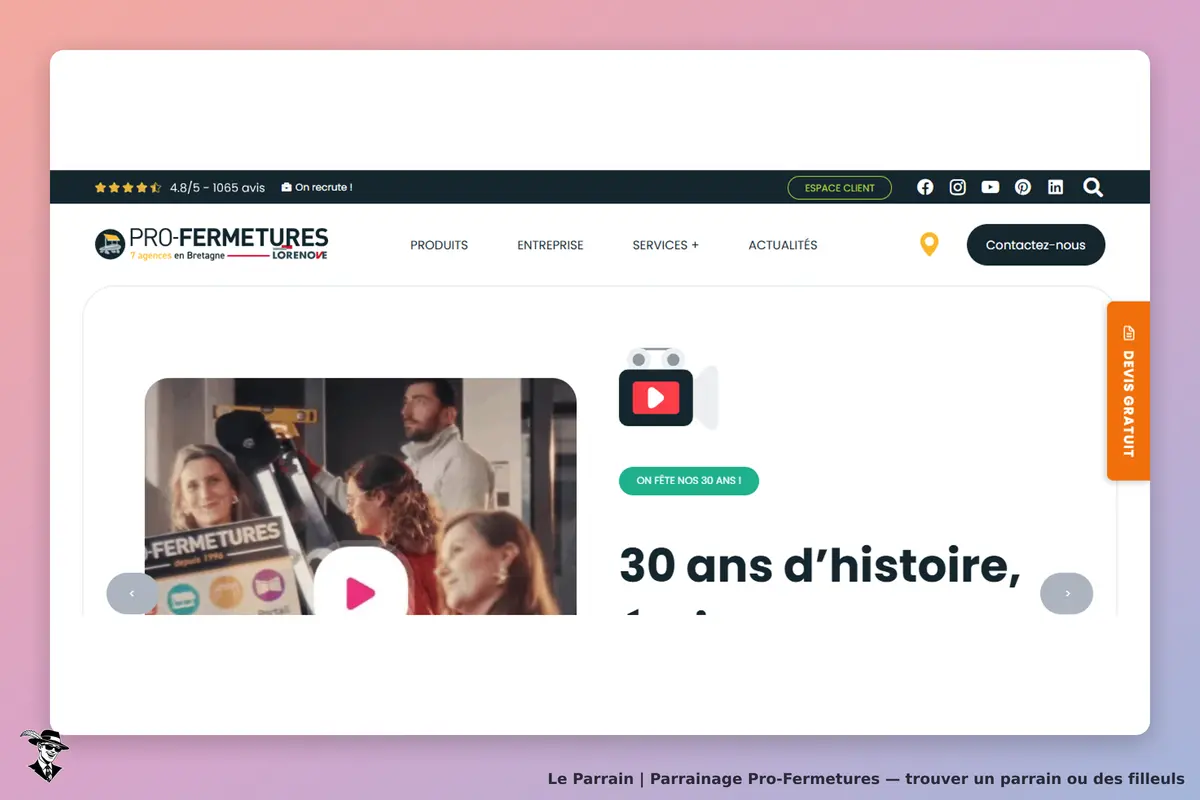The image size is (1200, 800).
Task: Open the 4.8/5 – 1065 avis rating
Action: coord(217,187)
